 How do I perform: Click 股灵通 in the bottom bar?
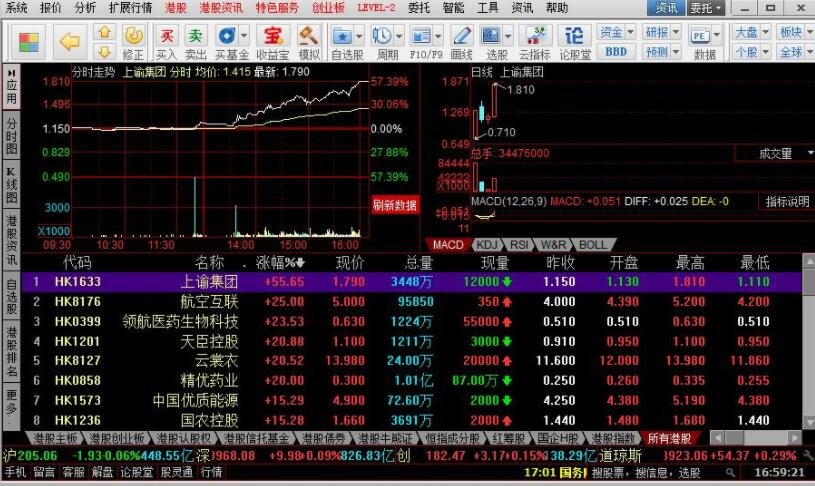pyautogui.click(x=176, y=472)
